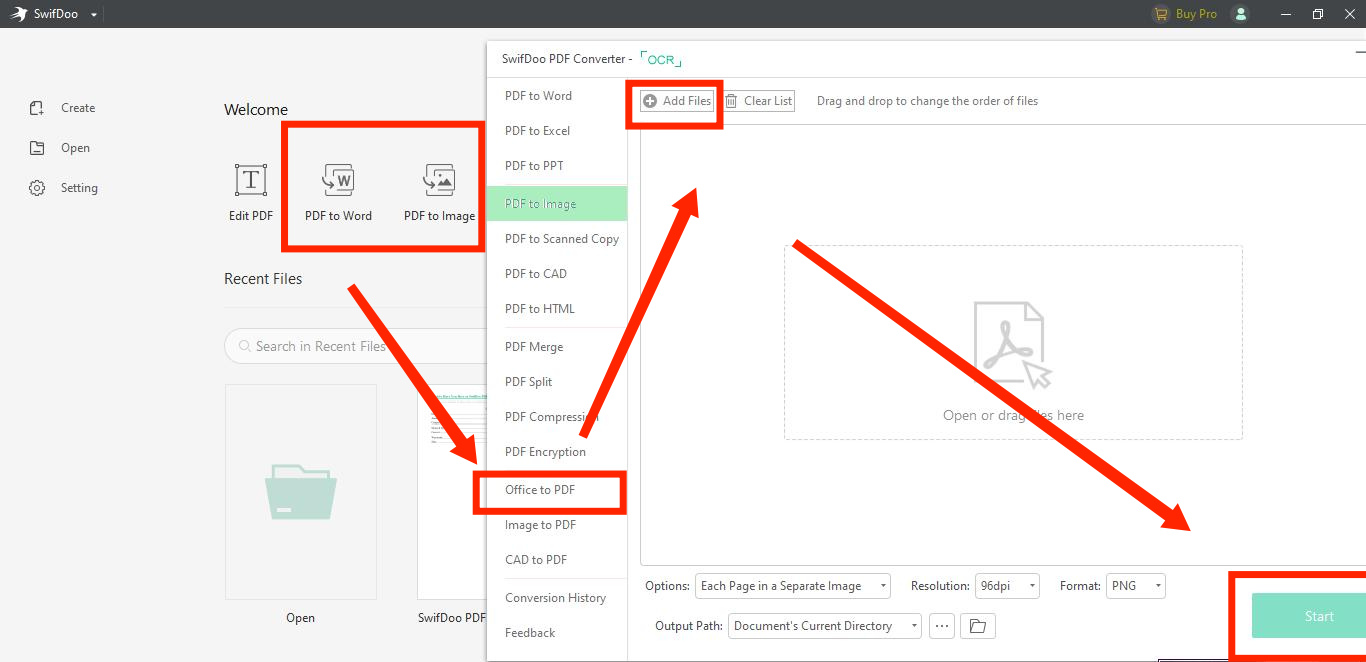Viewport: 1366px width, 662px height.
Task: Launch the PDF to Image shortcut icon
Action: pos(439,192)
